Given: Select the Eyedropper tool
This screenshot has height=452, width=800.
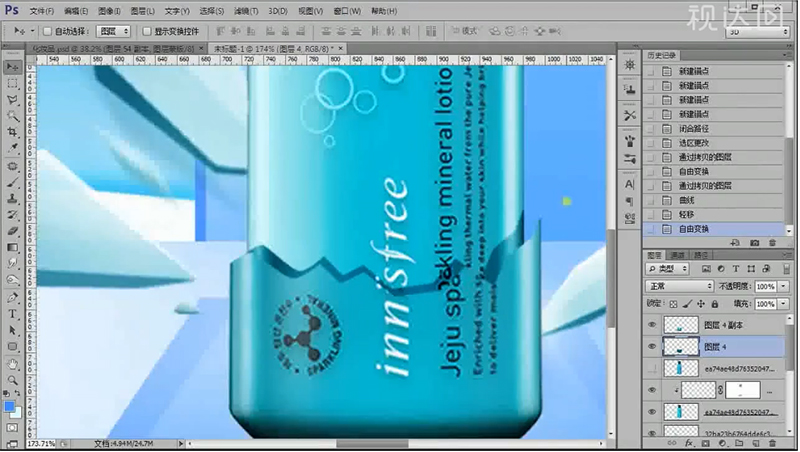Looking at the screenshot, I should (12, 149).
